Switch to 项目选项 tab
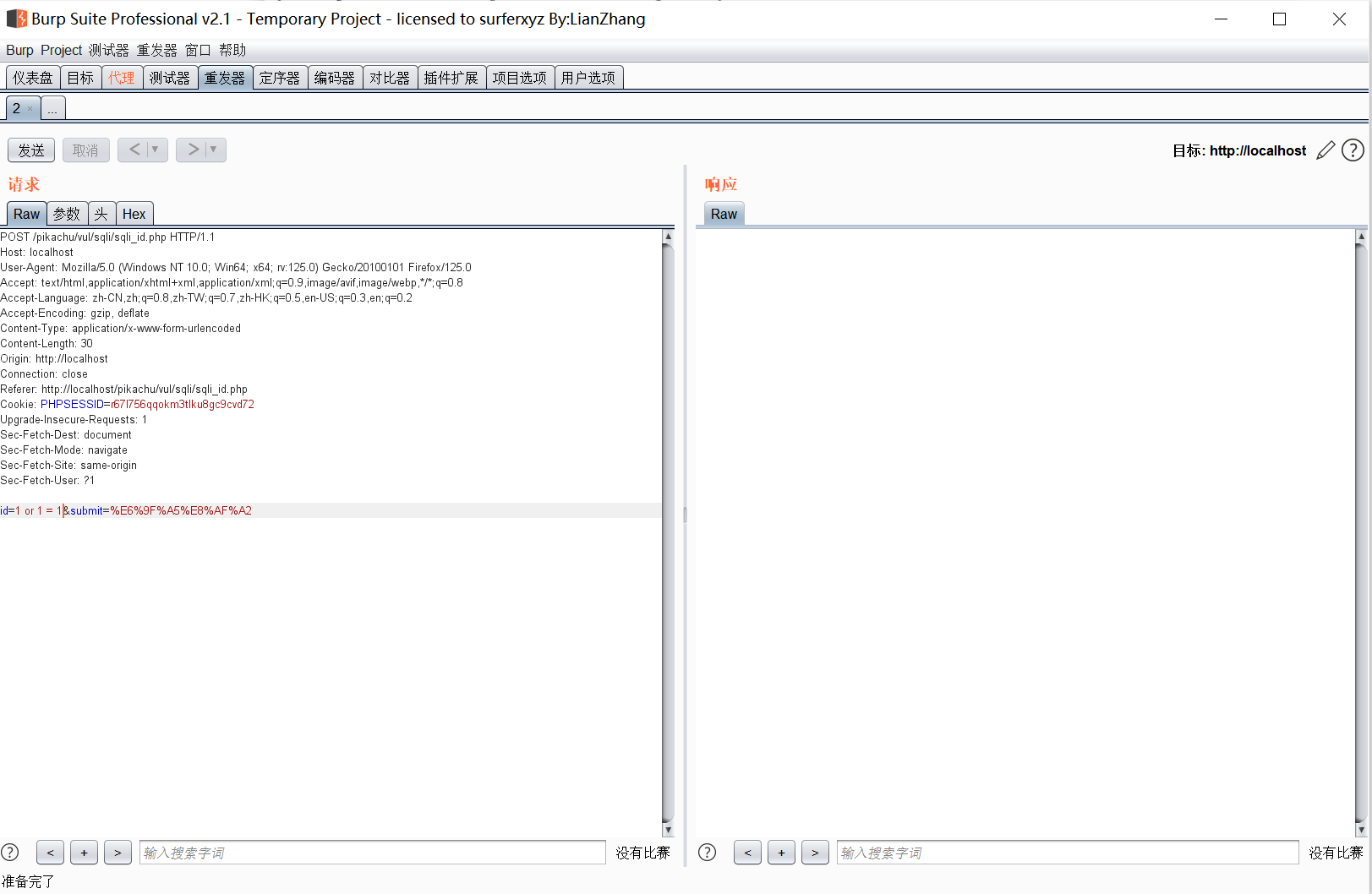Viewport: 1372px width, 894px height. 520,78
